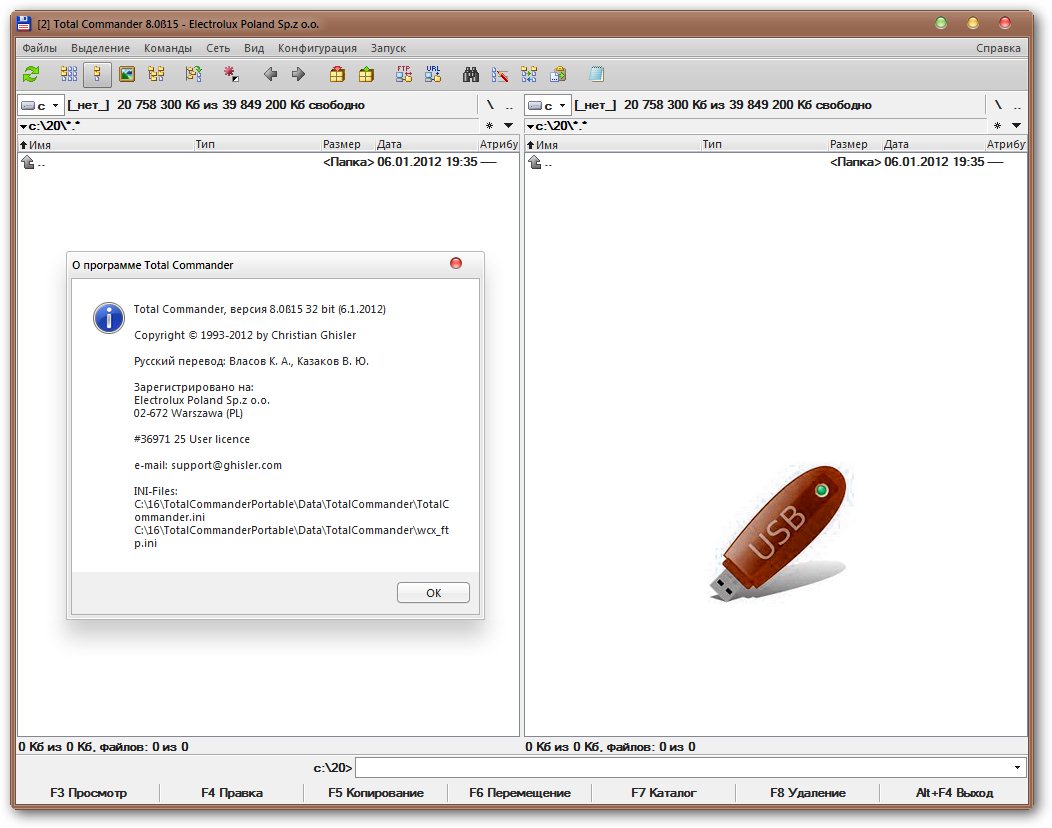
Task: Open the notepad icon in toolbar
Action: (x=597, y=74)
